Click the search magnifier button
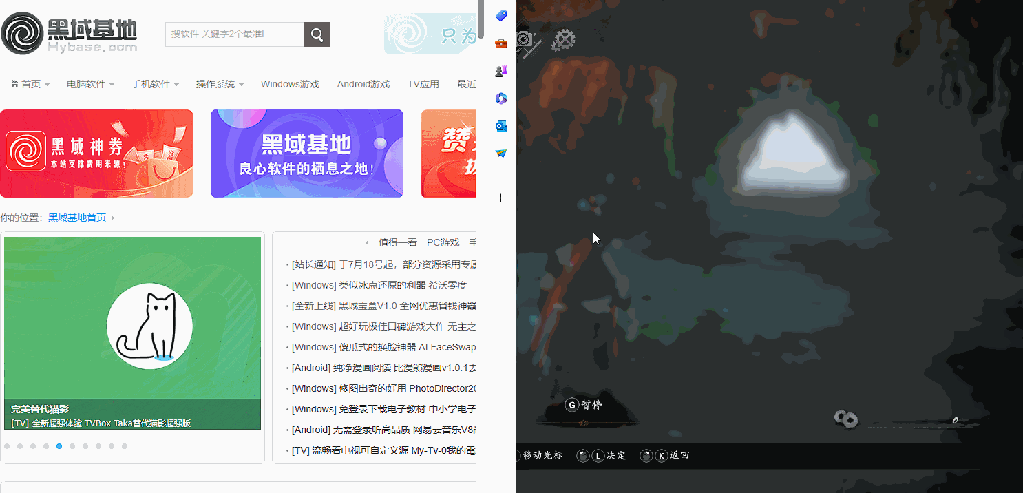 (x=317, y=35)
